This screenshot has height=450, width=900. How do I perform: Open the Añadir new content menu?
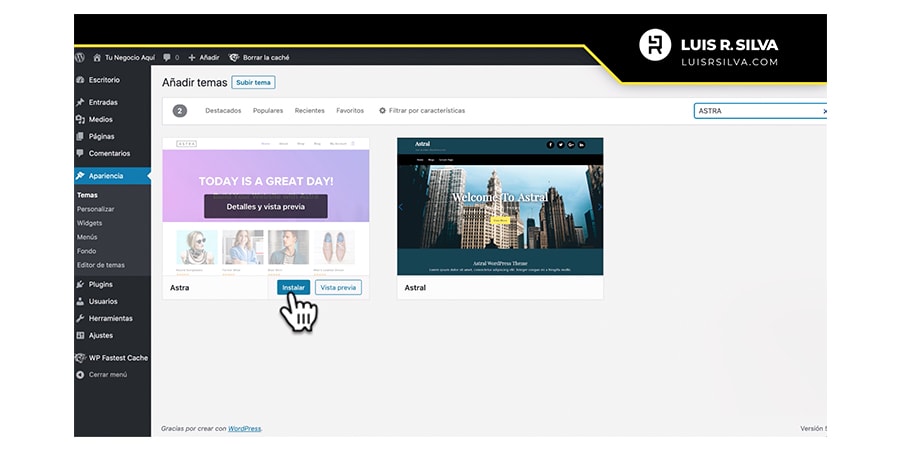[204, 57]
